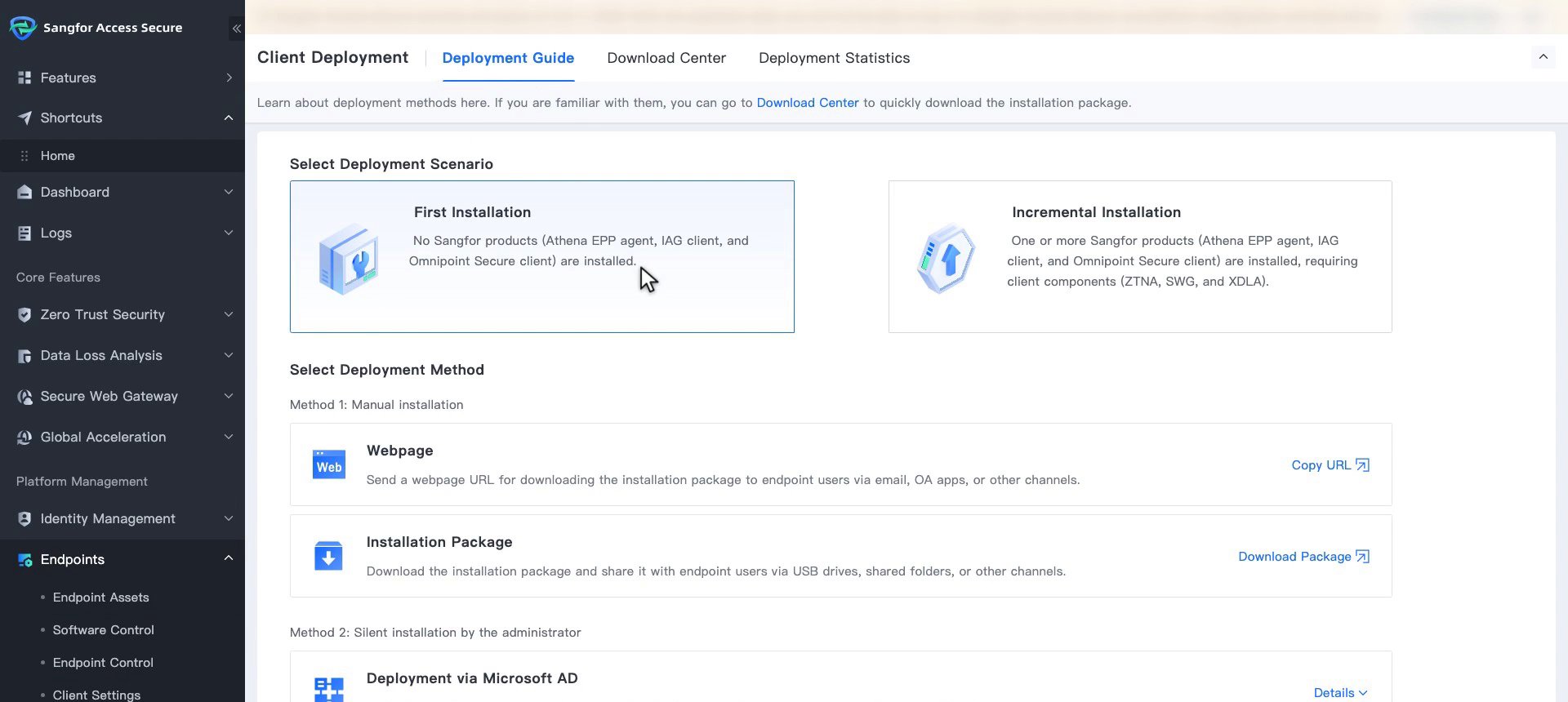Click the Secure Web Gateway icon
Screen dimensions: 1568x702
[x=24, y=396]
